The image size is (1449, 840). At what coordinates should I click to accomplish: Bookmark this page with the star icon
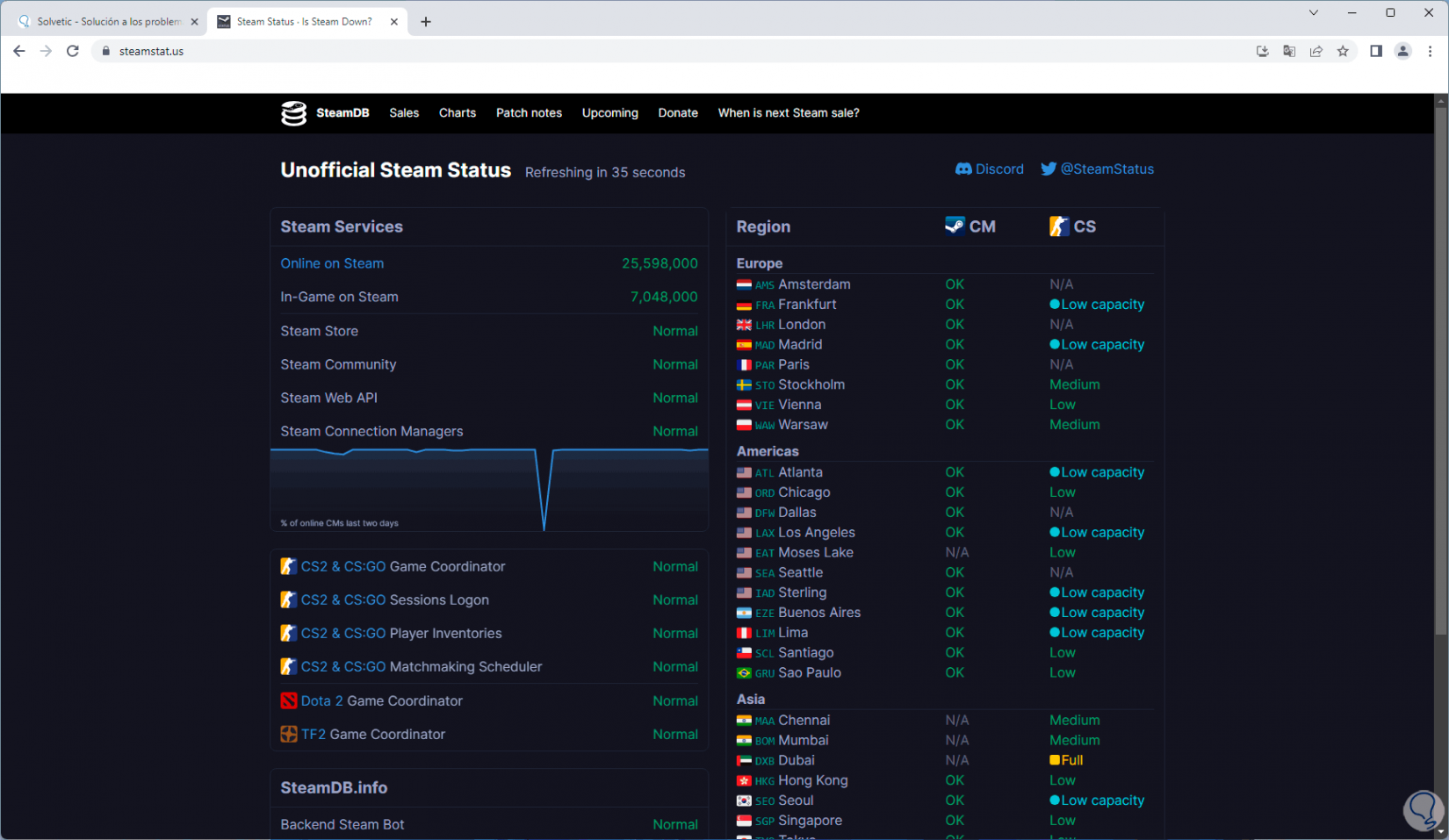coord(1343,51)
